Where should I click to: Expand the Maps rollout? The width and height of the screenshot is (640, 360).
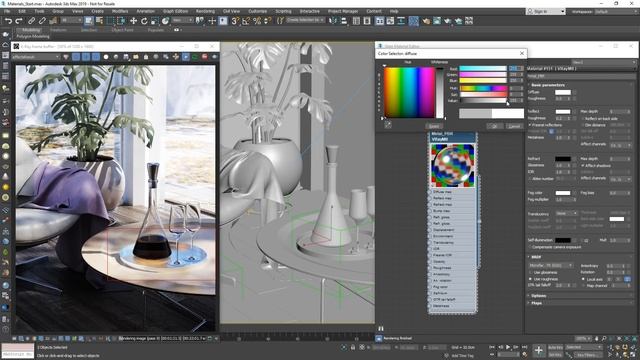(536, 303)
